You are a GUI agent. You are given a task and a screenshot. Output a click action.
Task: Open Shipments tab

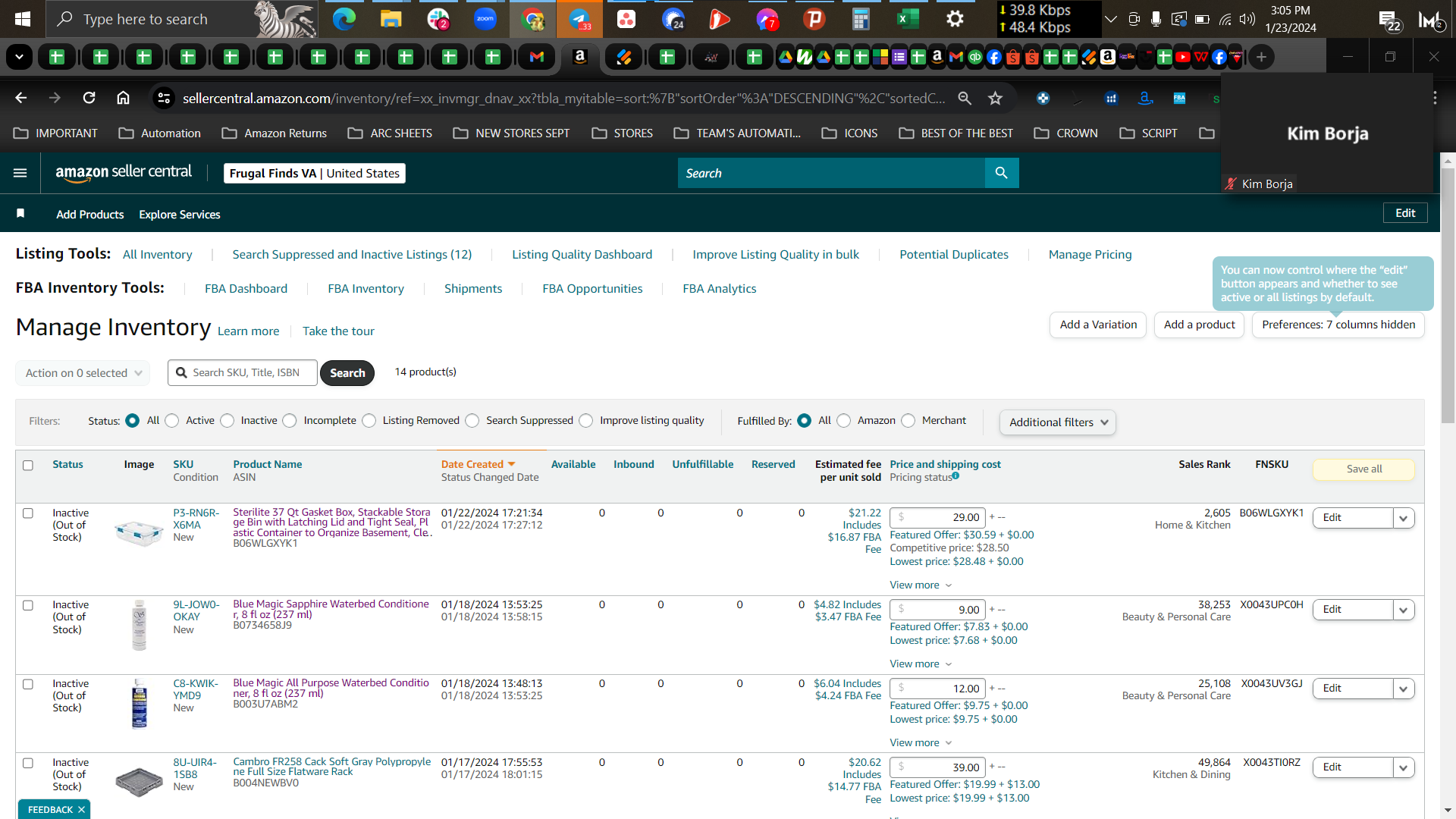point(473,288)
